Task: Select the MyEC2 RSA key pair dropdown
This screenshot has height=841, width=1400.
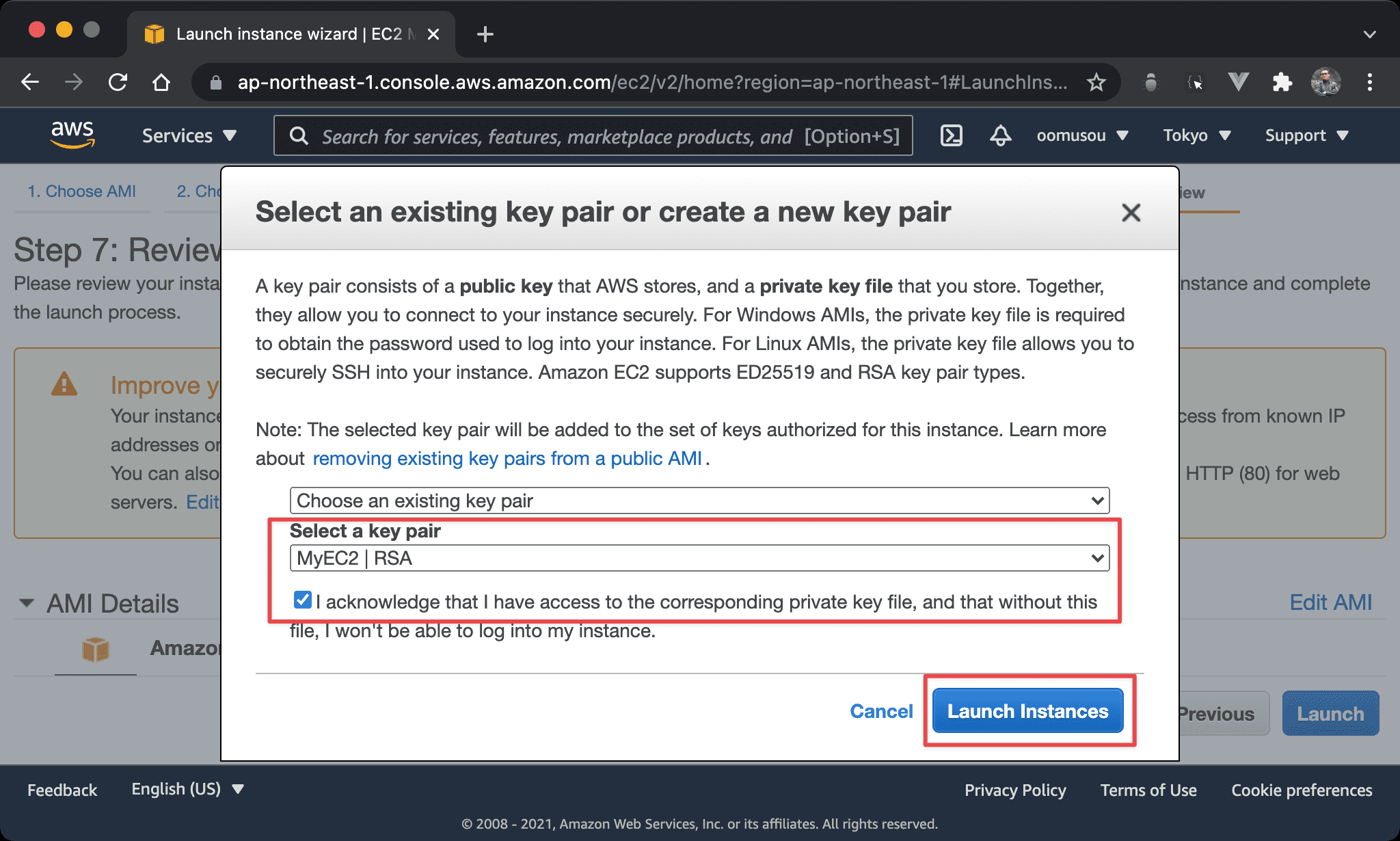Action: [696, 558]
